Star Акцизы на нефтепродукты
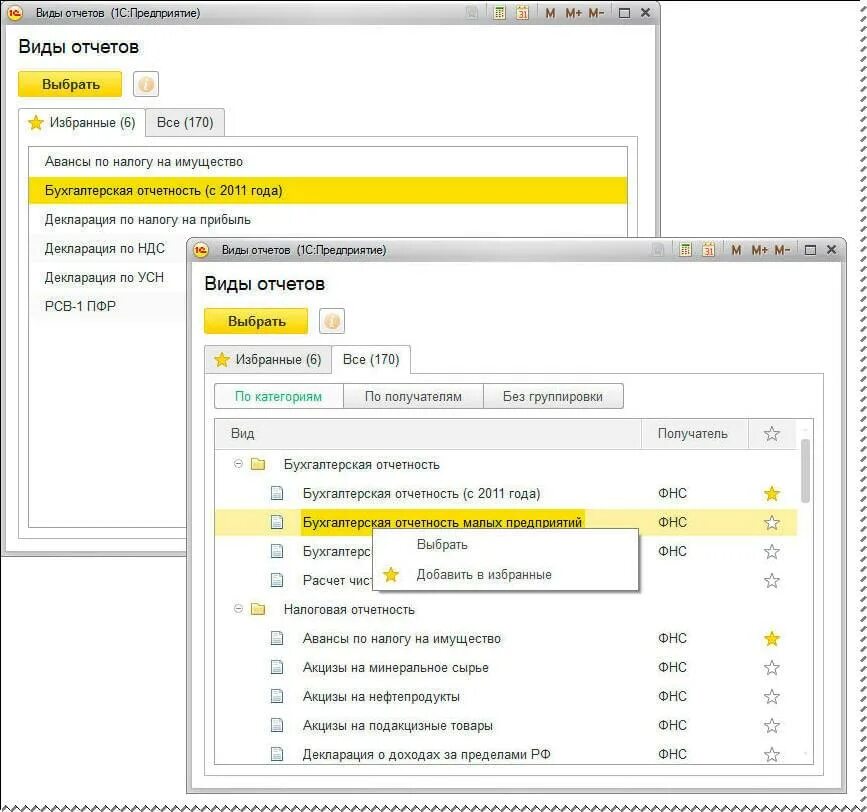The width and height of the screenshot is (867, 812). [x=772, y=696]
